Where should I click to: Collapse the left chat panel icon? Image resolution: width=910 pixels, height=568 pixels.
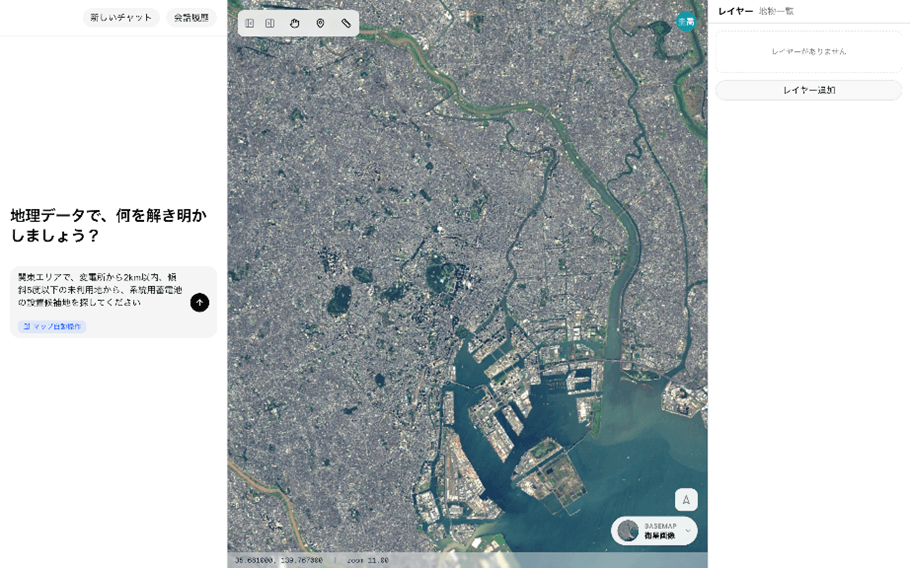[x=250, y=23]
